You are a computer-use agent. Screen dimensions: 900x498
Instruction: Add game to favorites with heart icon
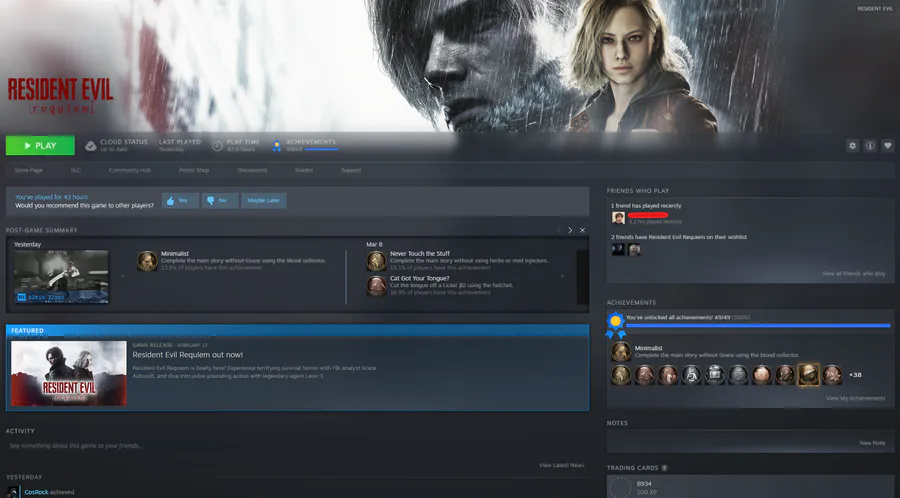point(887,146)
